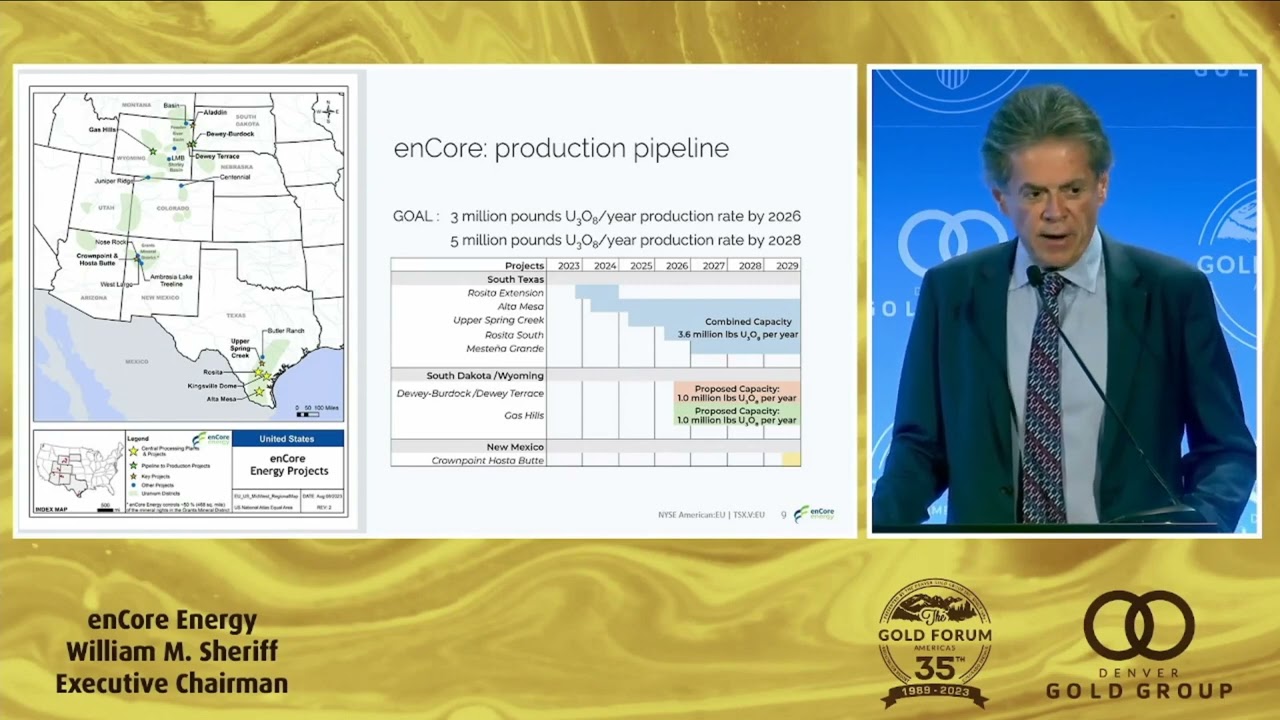Click the 'NYSE American:EU | TSX.V:EU' footer text

[711, 514]
